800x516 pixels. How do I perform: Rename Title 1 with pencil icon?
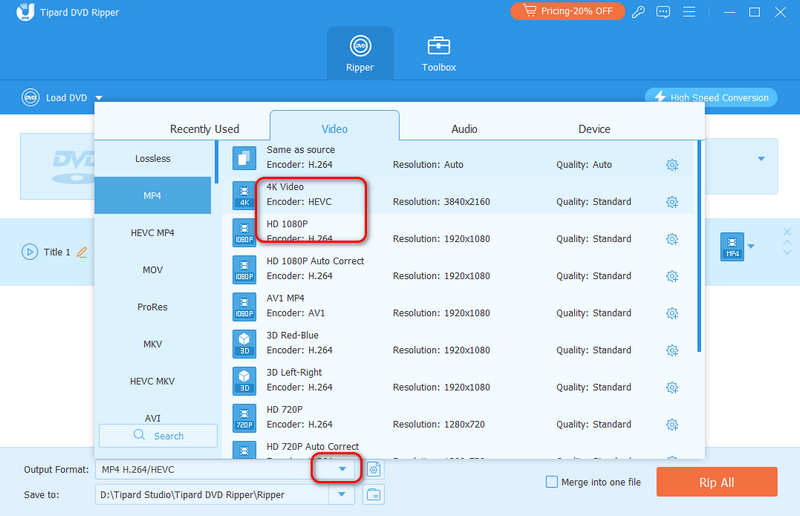(82, 252)
